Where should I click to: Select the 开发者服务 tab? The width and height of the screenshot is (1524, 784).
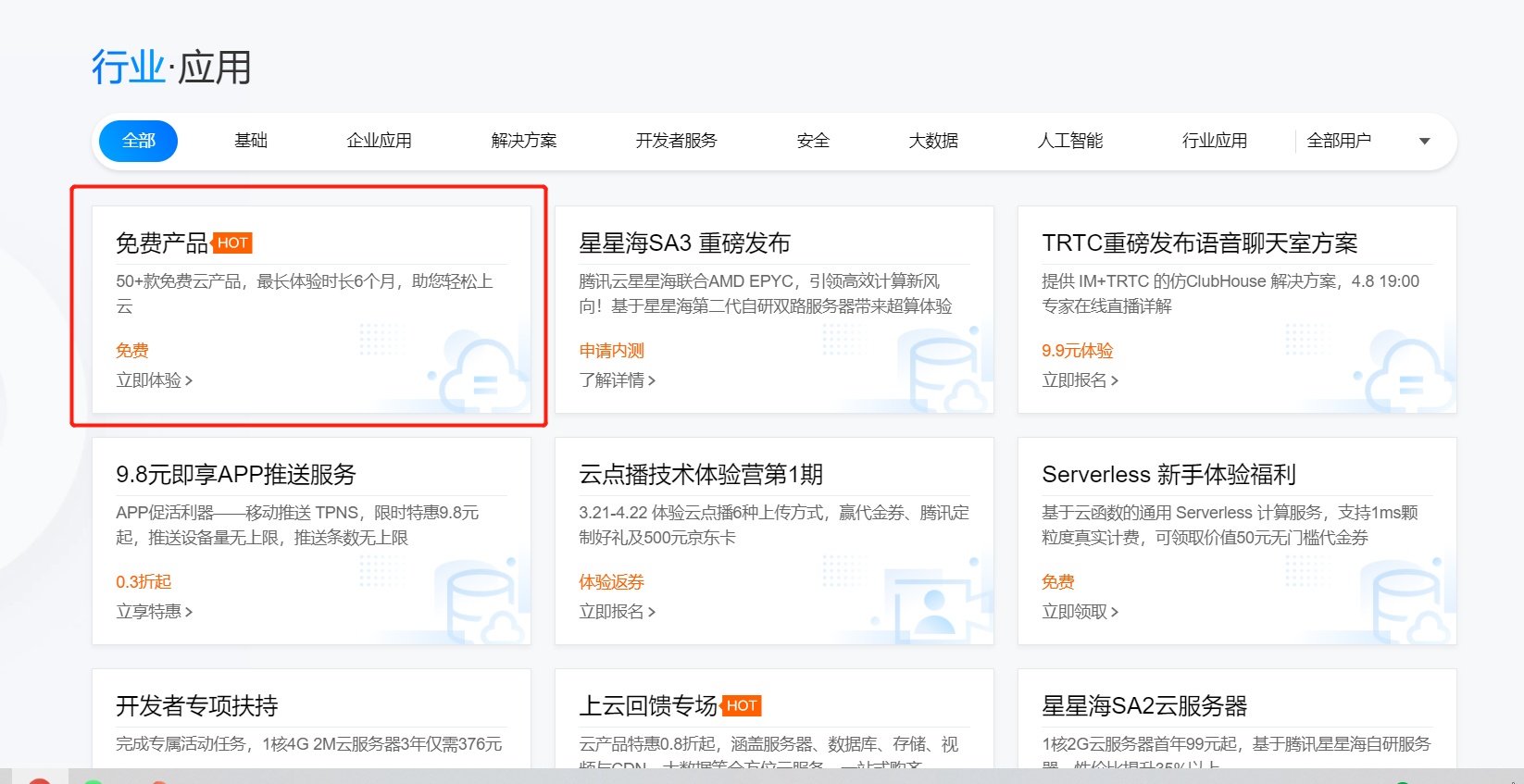click(x=676, y=141)
